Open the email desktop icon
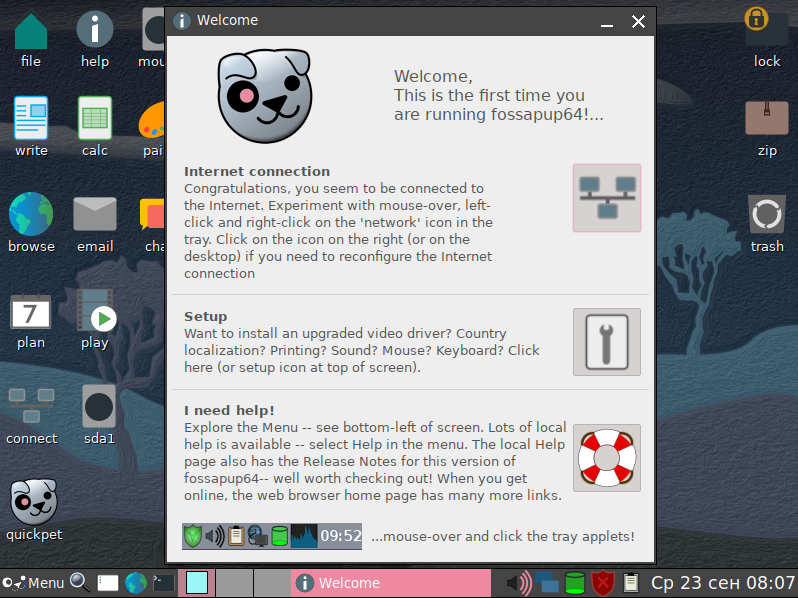Viewport: 798px width, 598px height. [95, 214]
